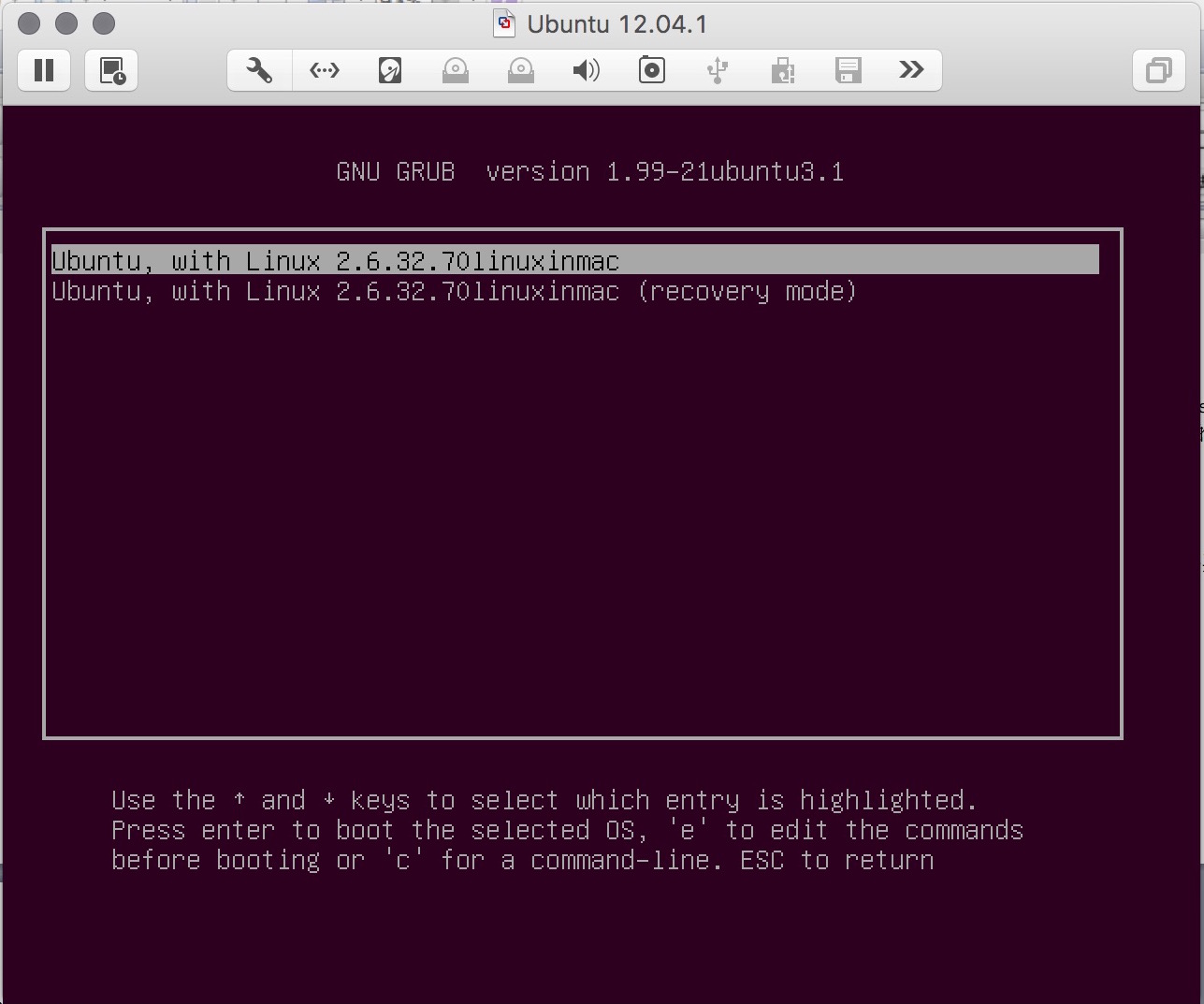This screenshot has width=1204, height=1004.
Task: Click the USB device icon
Action: click(x=718, y=70)
